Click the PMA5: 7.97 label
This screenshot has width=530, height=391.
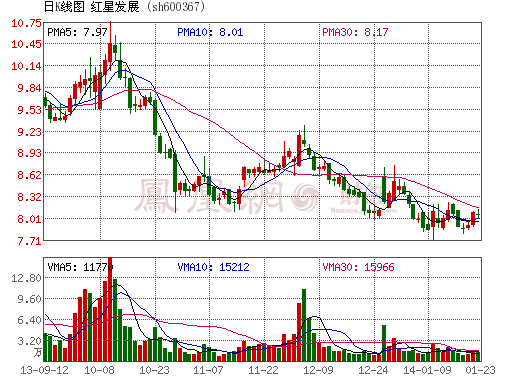(77, 32)
